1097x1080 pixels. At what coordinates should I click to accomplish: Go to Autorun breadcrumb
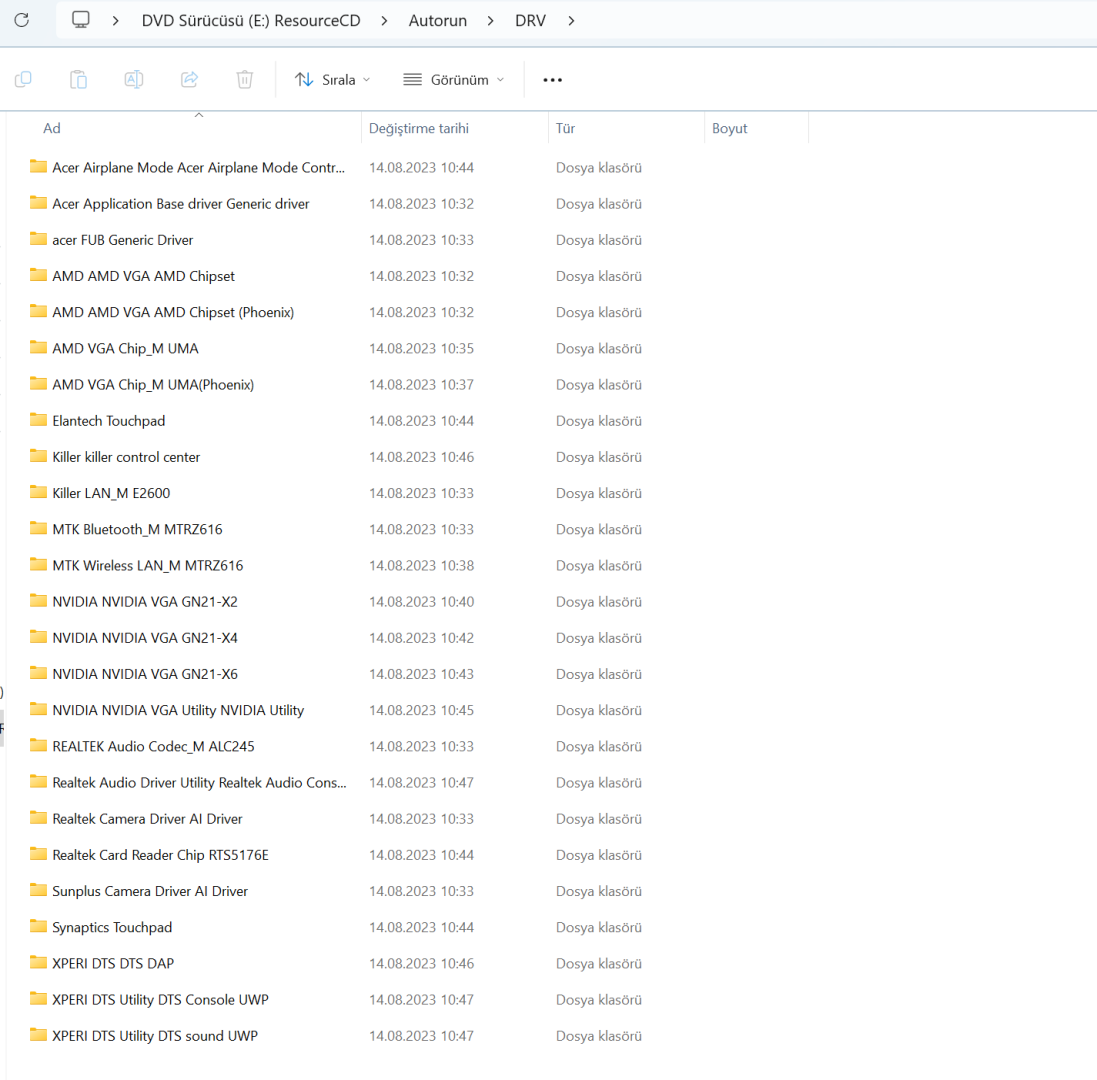click(438, 21)
